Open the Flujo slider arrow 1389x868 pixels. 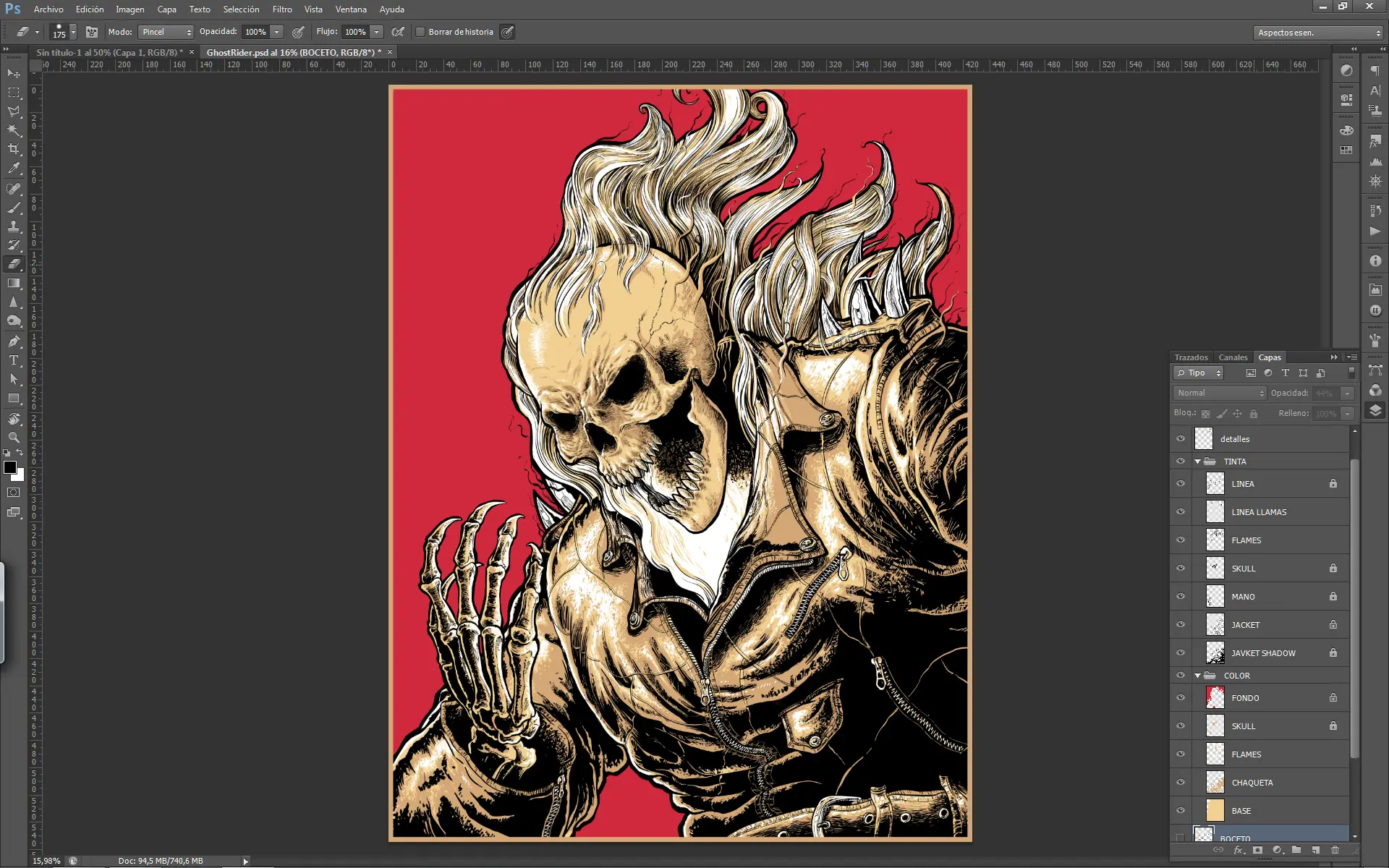(376, 32)
